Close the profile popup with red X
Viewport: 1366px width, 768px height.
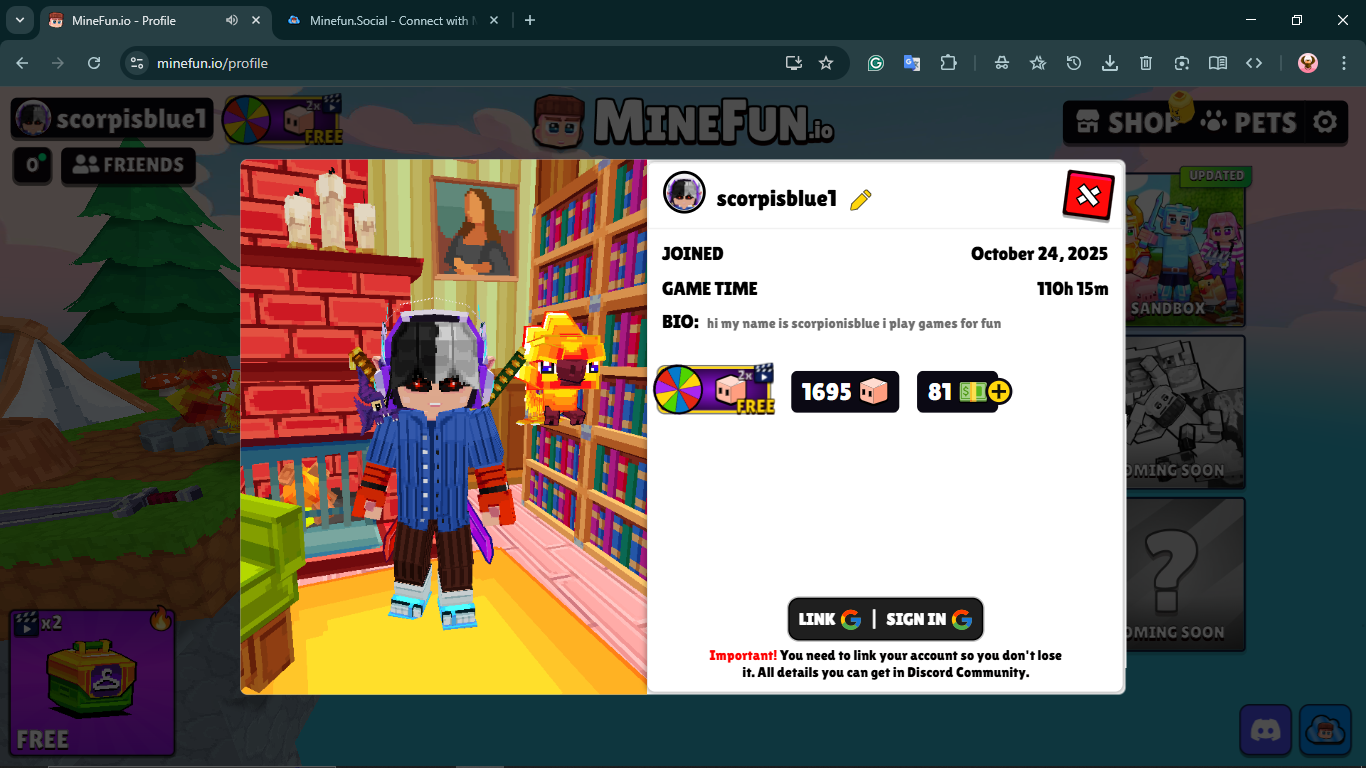1088,195
